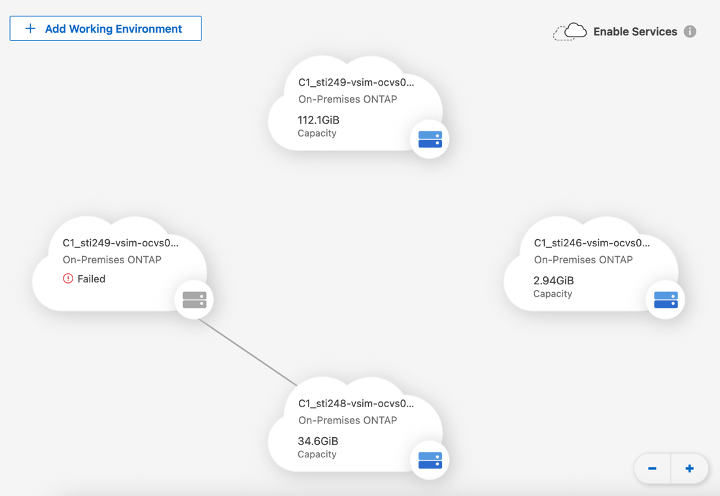Click the storage icon on the 112.1GiB cloud

tap(429, 138)
